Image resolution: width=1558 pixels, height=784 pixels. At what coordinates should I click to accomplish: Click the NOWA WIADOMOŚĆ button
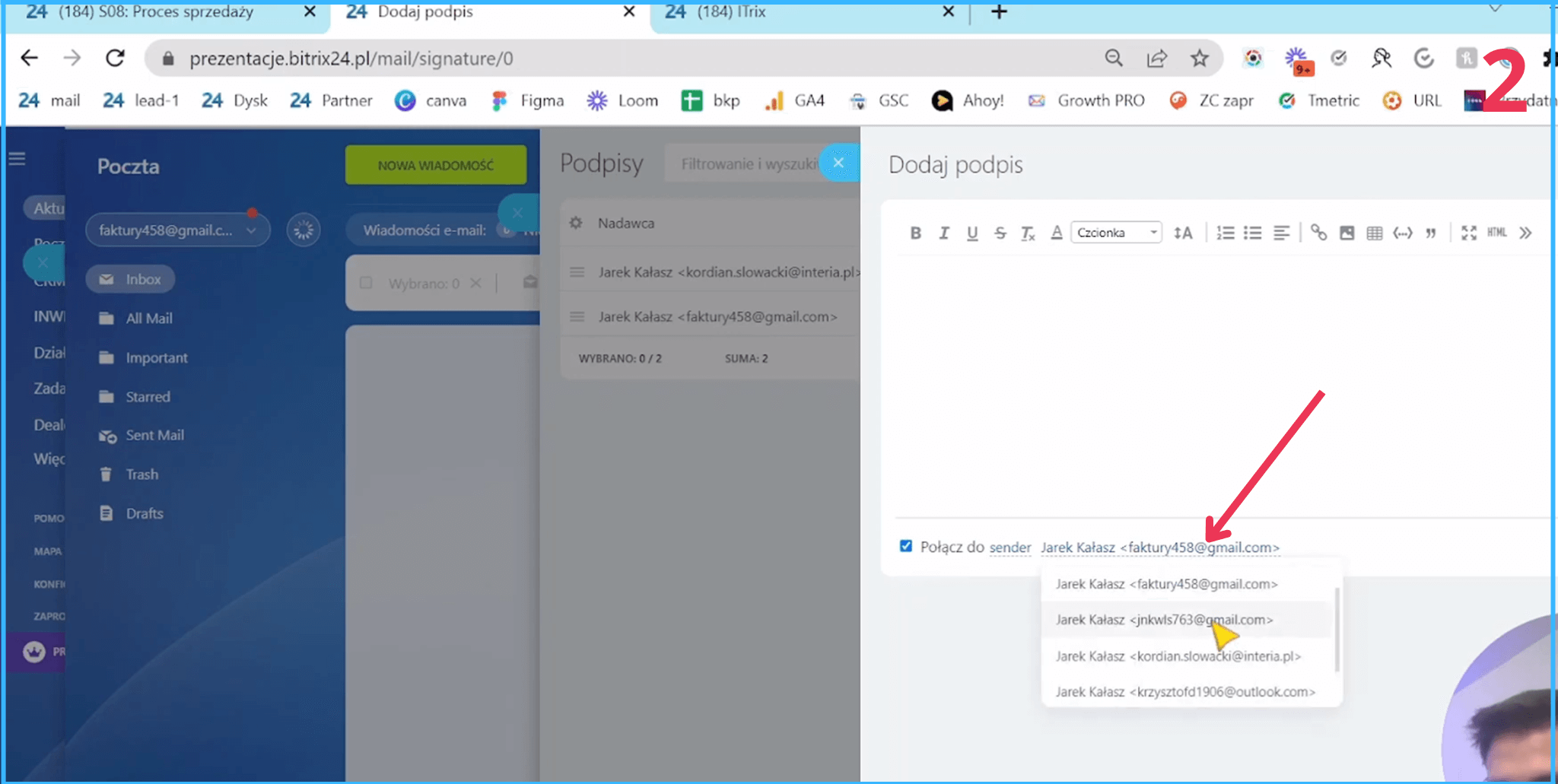coord(435,165)
